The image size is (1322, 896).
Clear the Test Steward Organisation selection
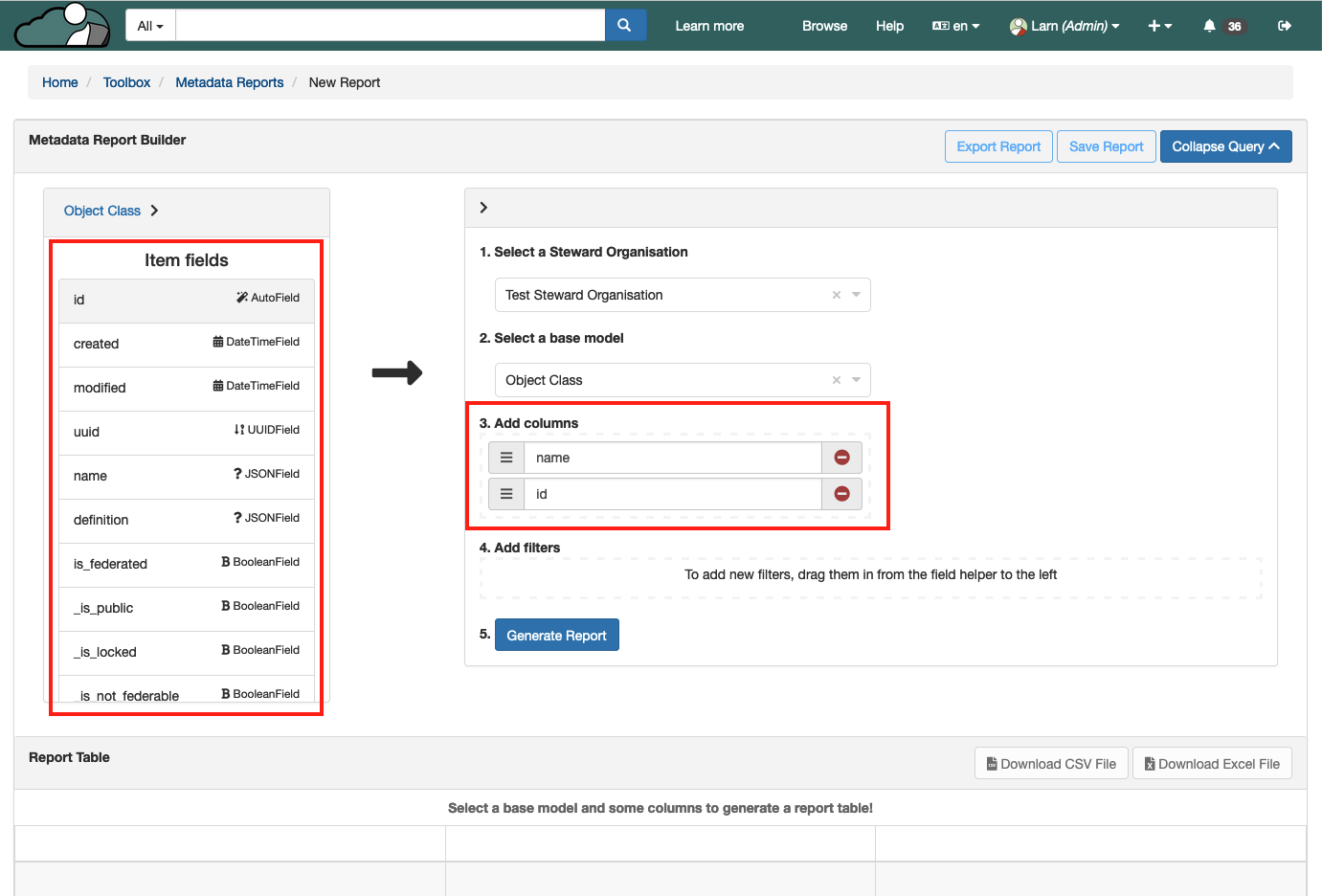(x=836, y=295)
